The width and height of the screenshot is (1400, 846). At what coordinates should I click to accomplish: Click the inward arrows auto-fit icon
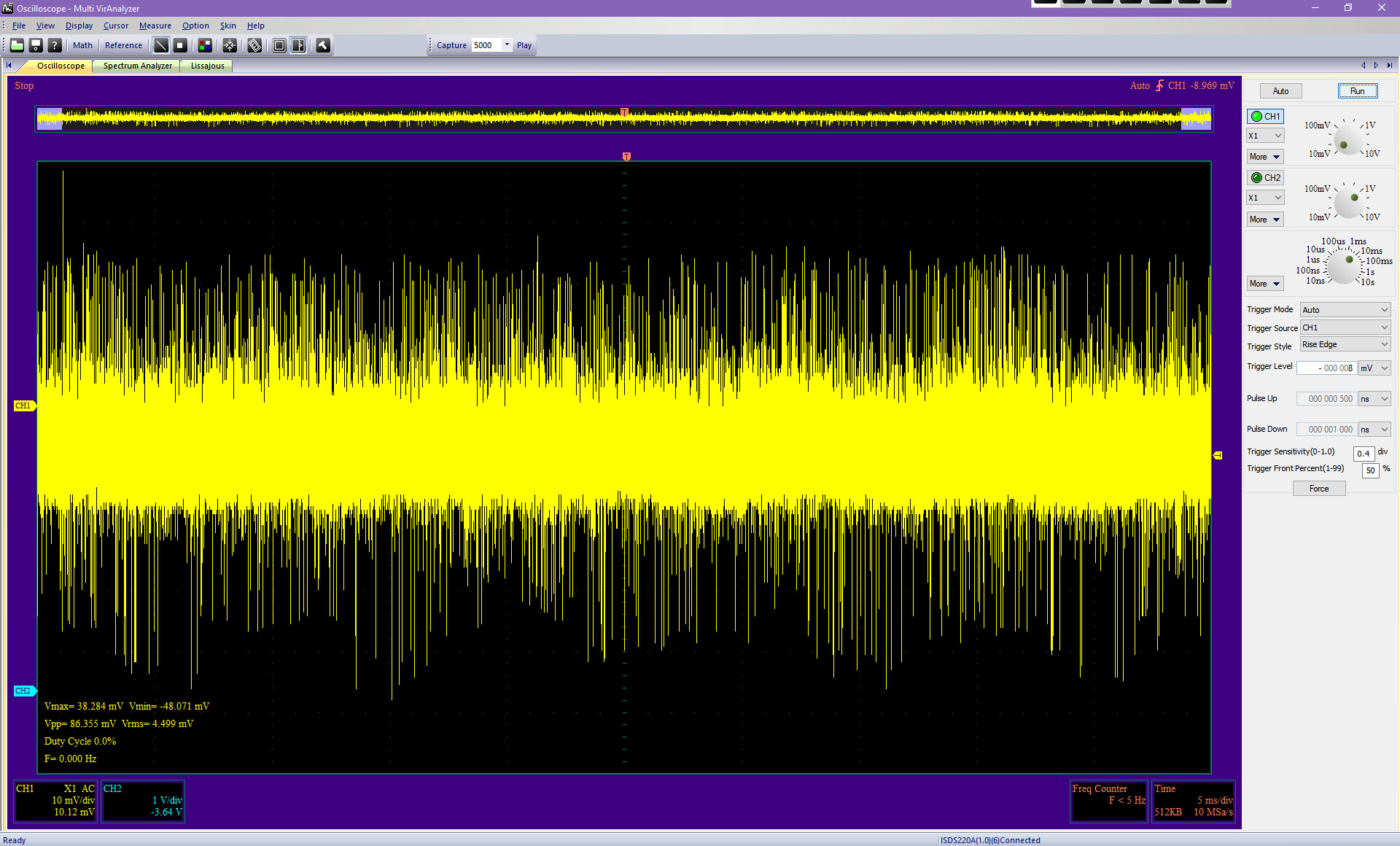pos(230,45)
